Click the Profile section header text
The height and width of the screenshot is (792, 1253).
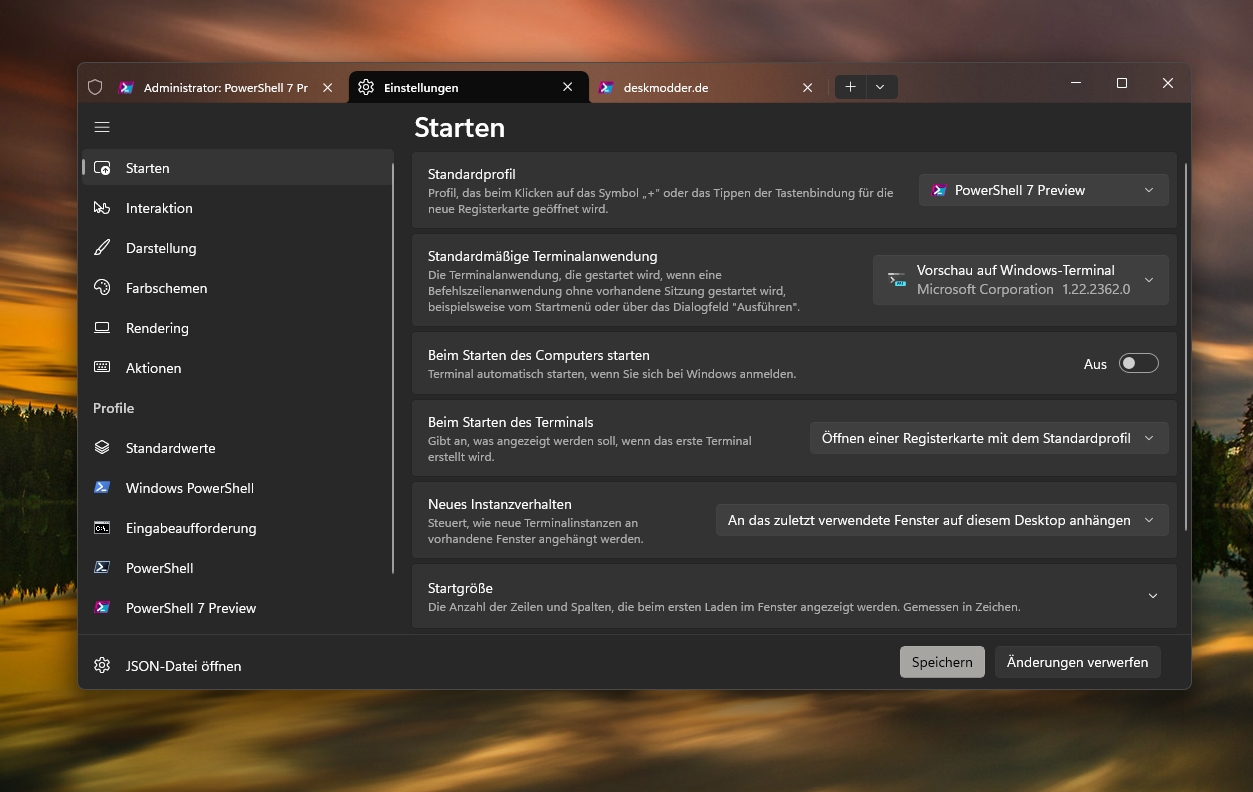pos(113,408)
